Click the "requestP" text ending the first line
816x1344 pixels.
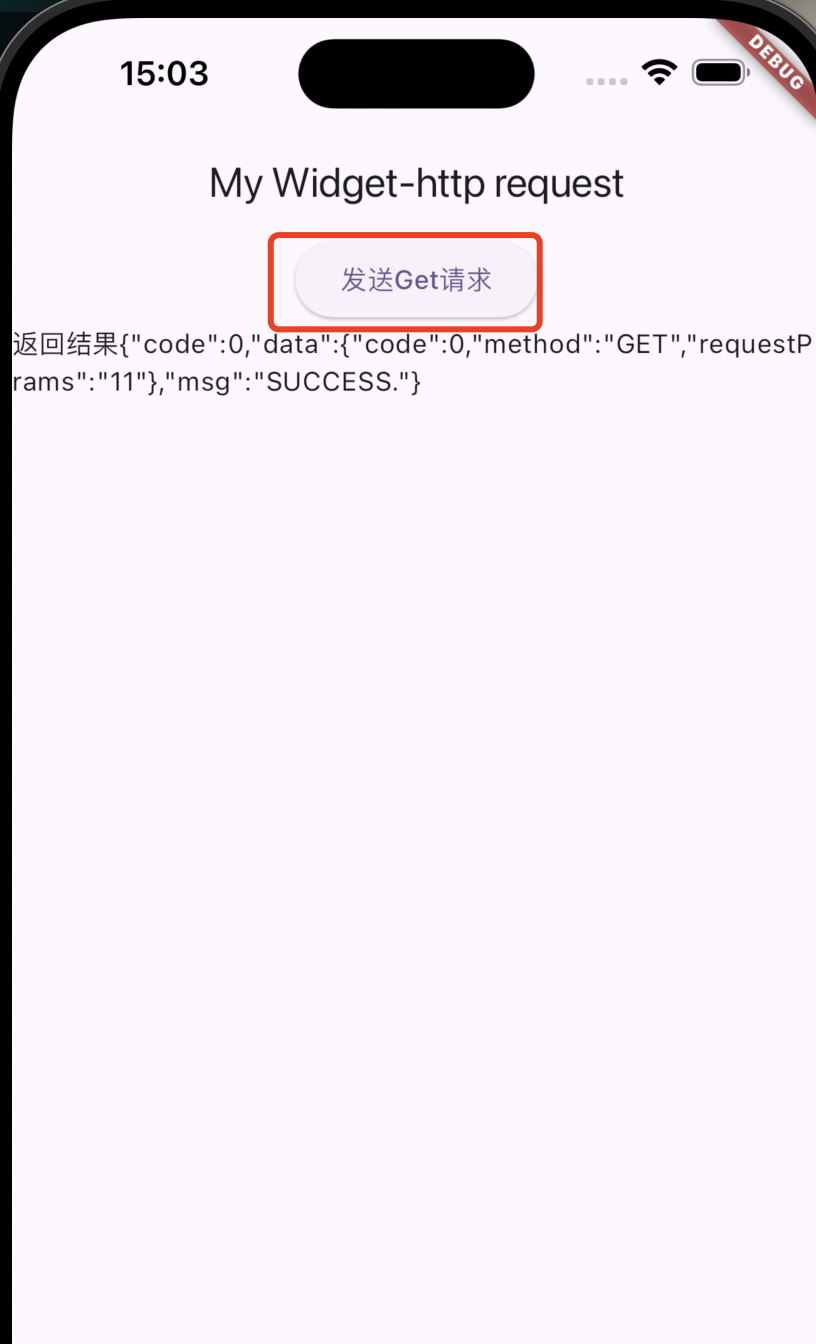(x=753, y=345)
